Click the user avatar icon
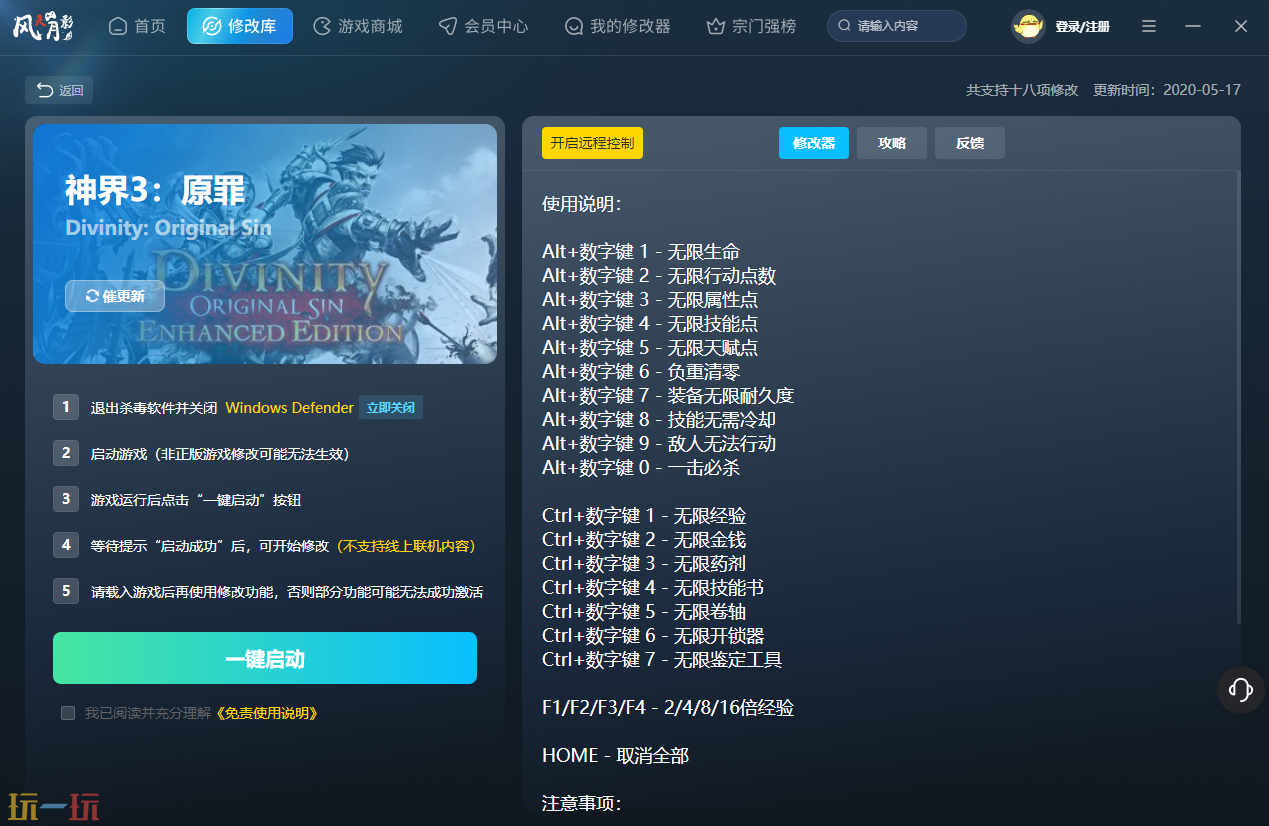 pyautogui.click(x=1028, y=26)
